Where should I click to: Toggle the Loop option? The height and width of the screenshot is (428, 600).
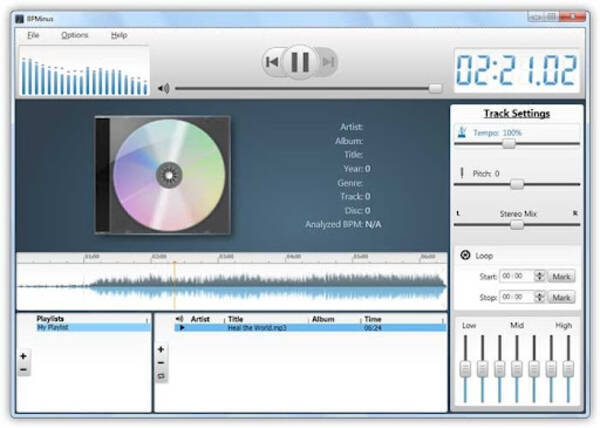(x=465, y=256)
